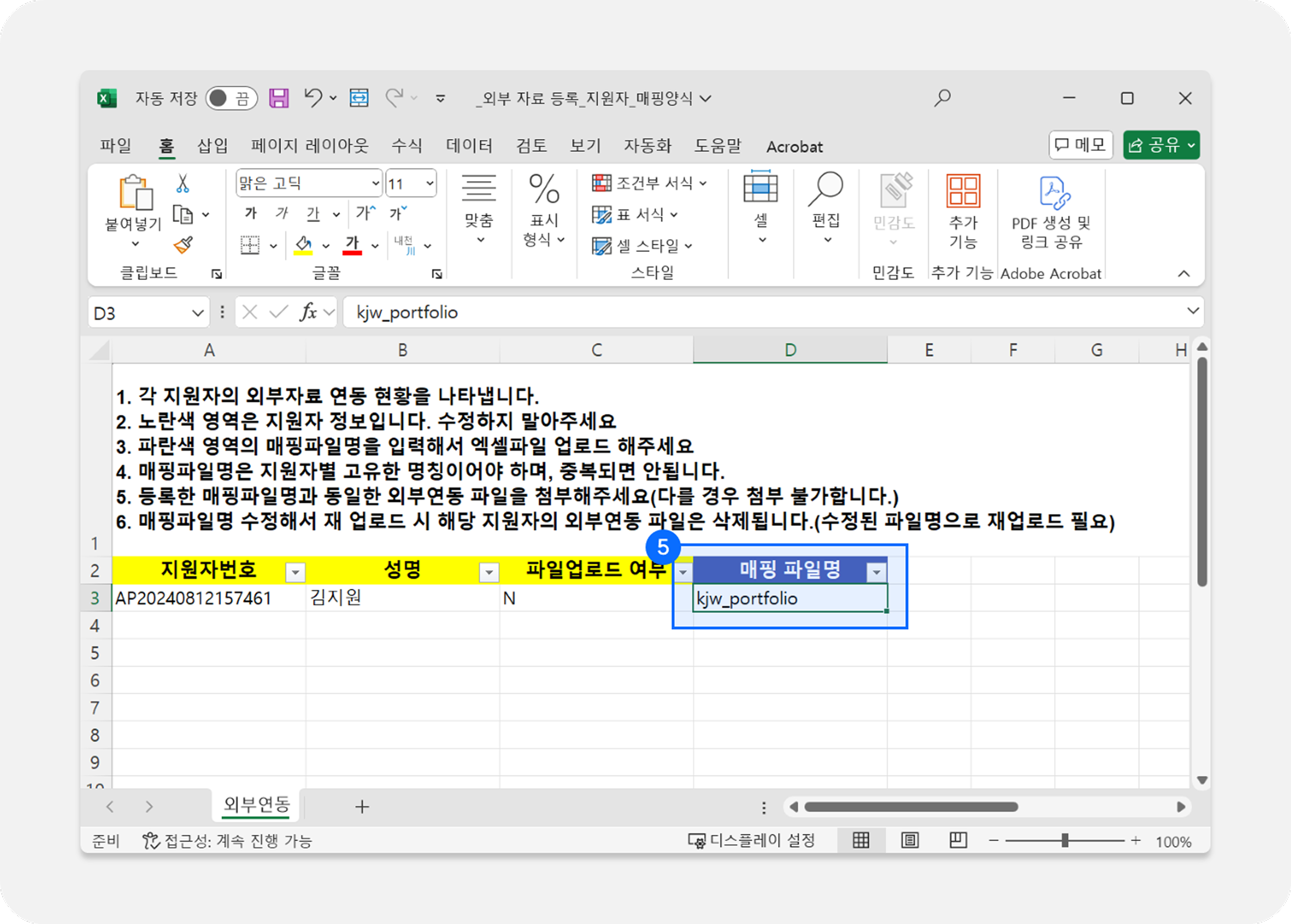Click the Undo arrow icon

pos(313,98)
